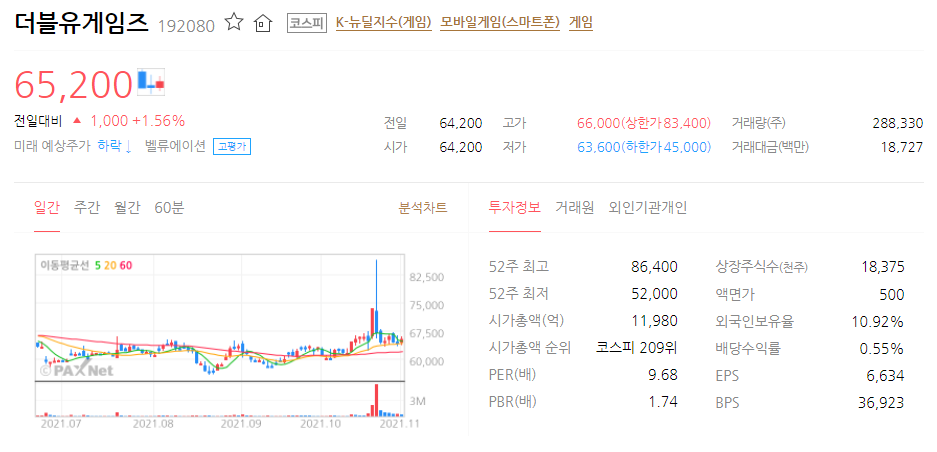Image resolution: width=937 pixels, height=452 pixels.
Task: Click the 배당수익률 value 0.55%
Action: point(881,347)
